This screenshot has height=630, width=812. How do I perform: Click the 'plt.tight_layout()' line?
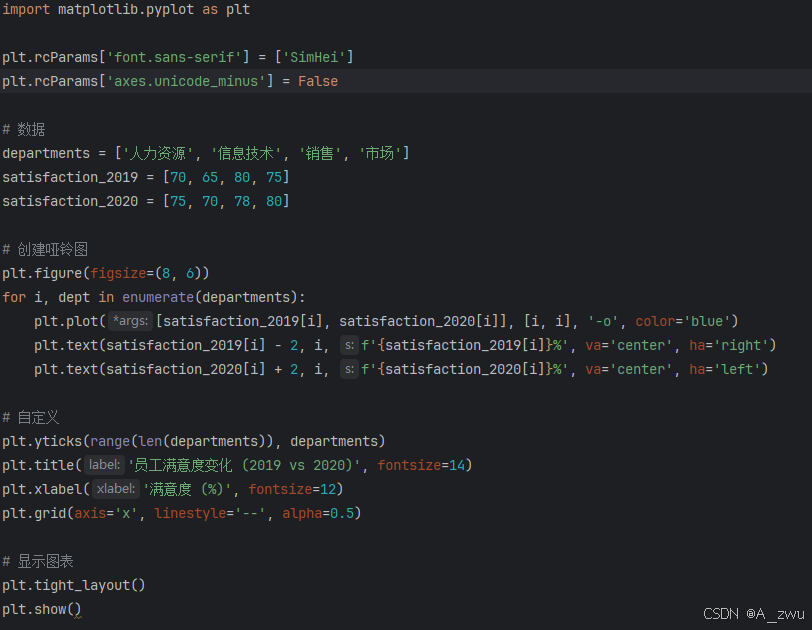[74, 585]
